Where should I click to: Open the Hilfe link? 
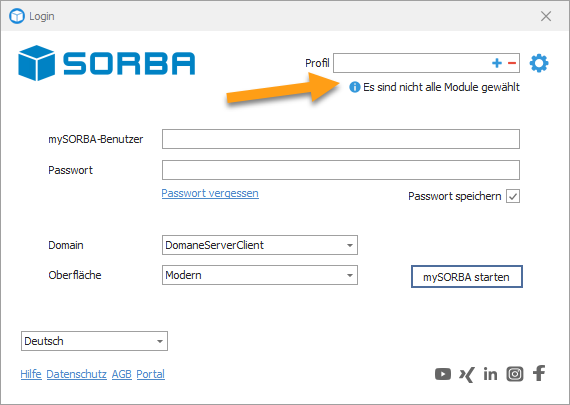point(31,374)
